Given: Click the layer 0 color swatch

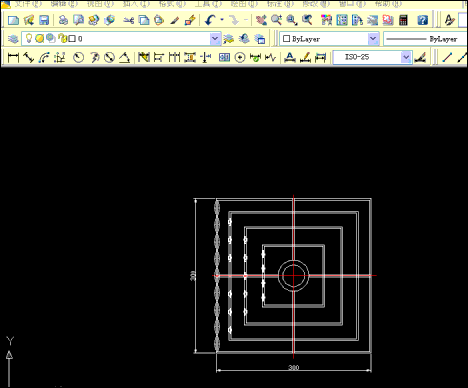Looking at the screenshot, I should click(x=72, y=39).
